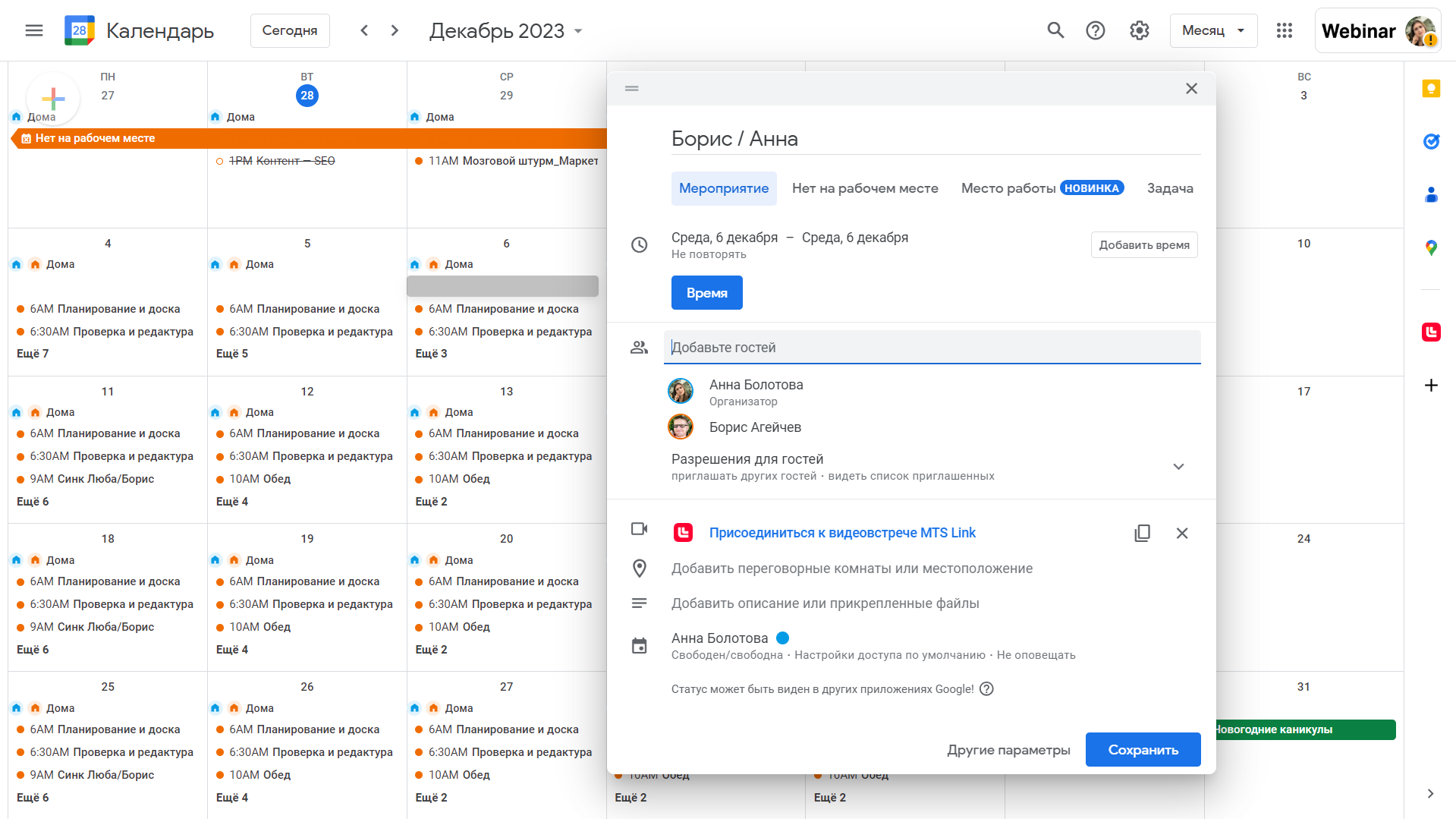Click 'Добавить описание или прикрепленные файлы'
The image size is (1456, 819).
tap(825, 603)
